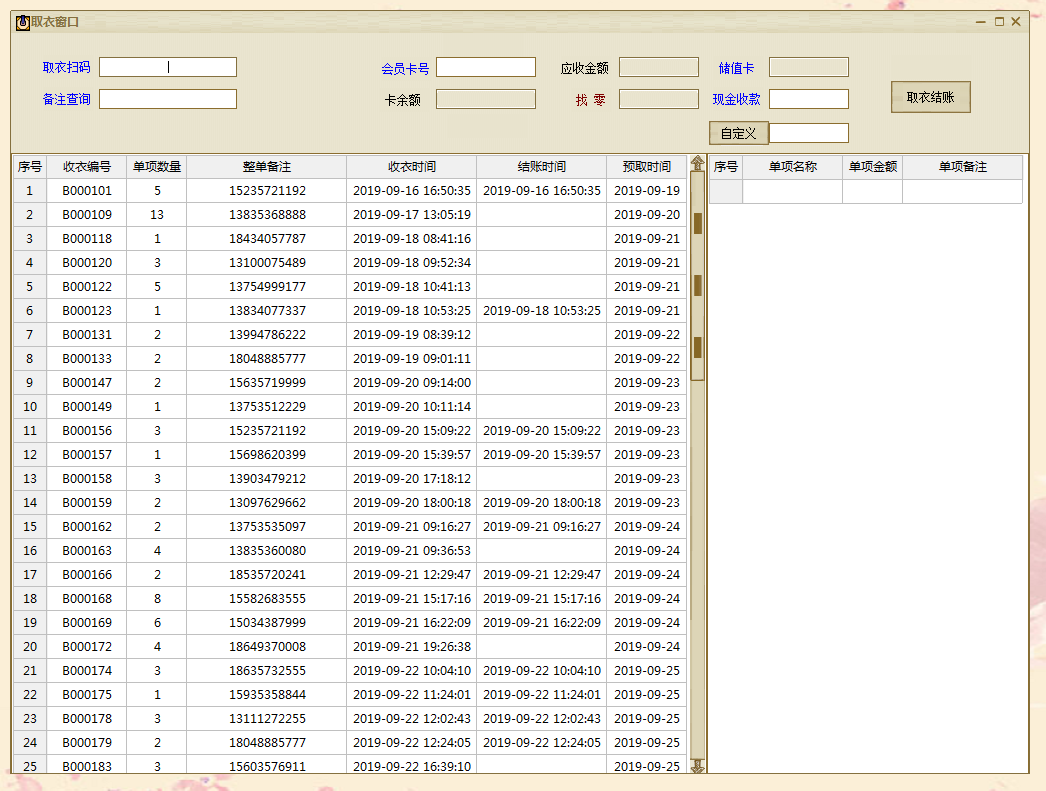Click the 备注查询 label

66,99
